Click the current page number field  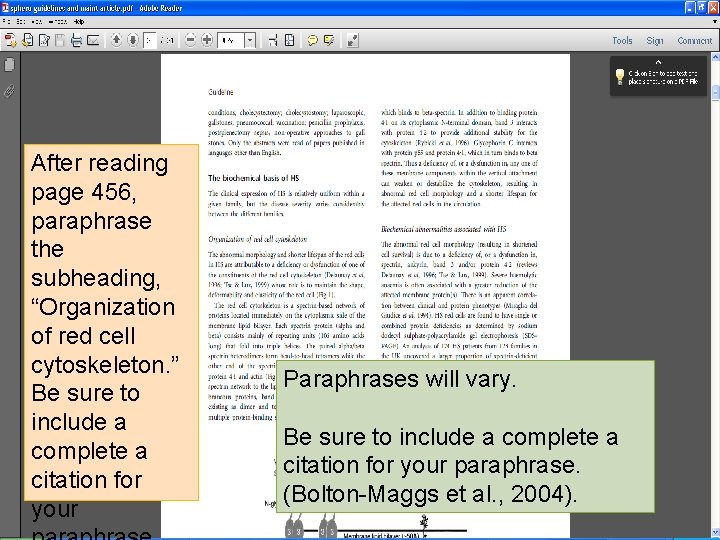coord(150,40)
